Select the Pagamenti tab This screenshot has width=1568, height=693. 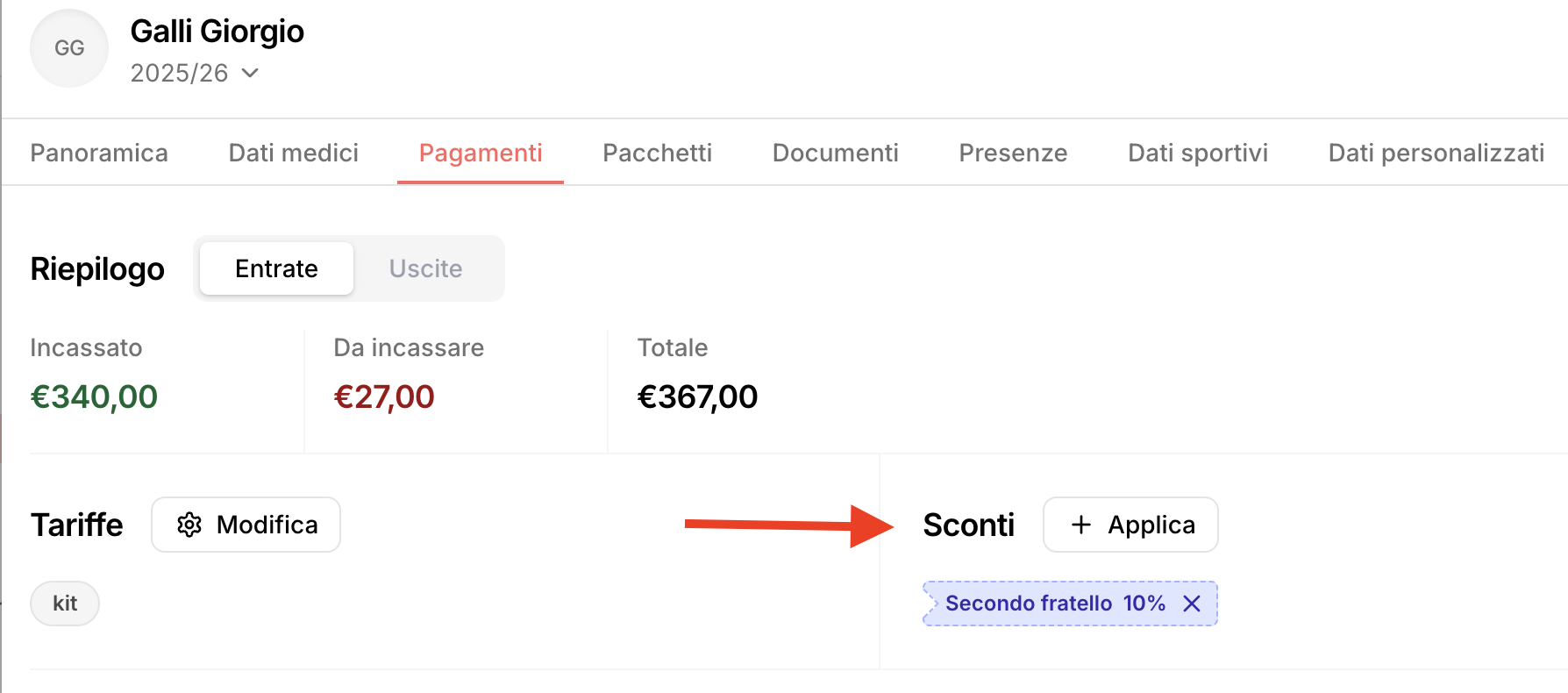pyautogui.click(x=481, y=153)
